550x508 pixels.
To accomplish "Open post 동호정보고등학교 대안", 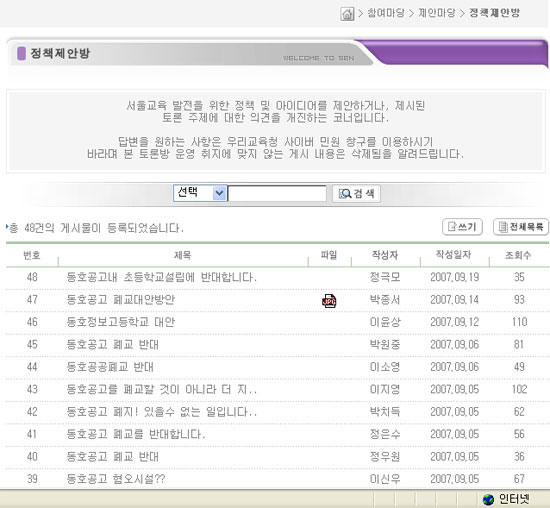I will pyautogui.click(x=120, y=322).
